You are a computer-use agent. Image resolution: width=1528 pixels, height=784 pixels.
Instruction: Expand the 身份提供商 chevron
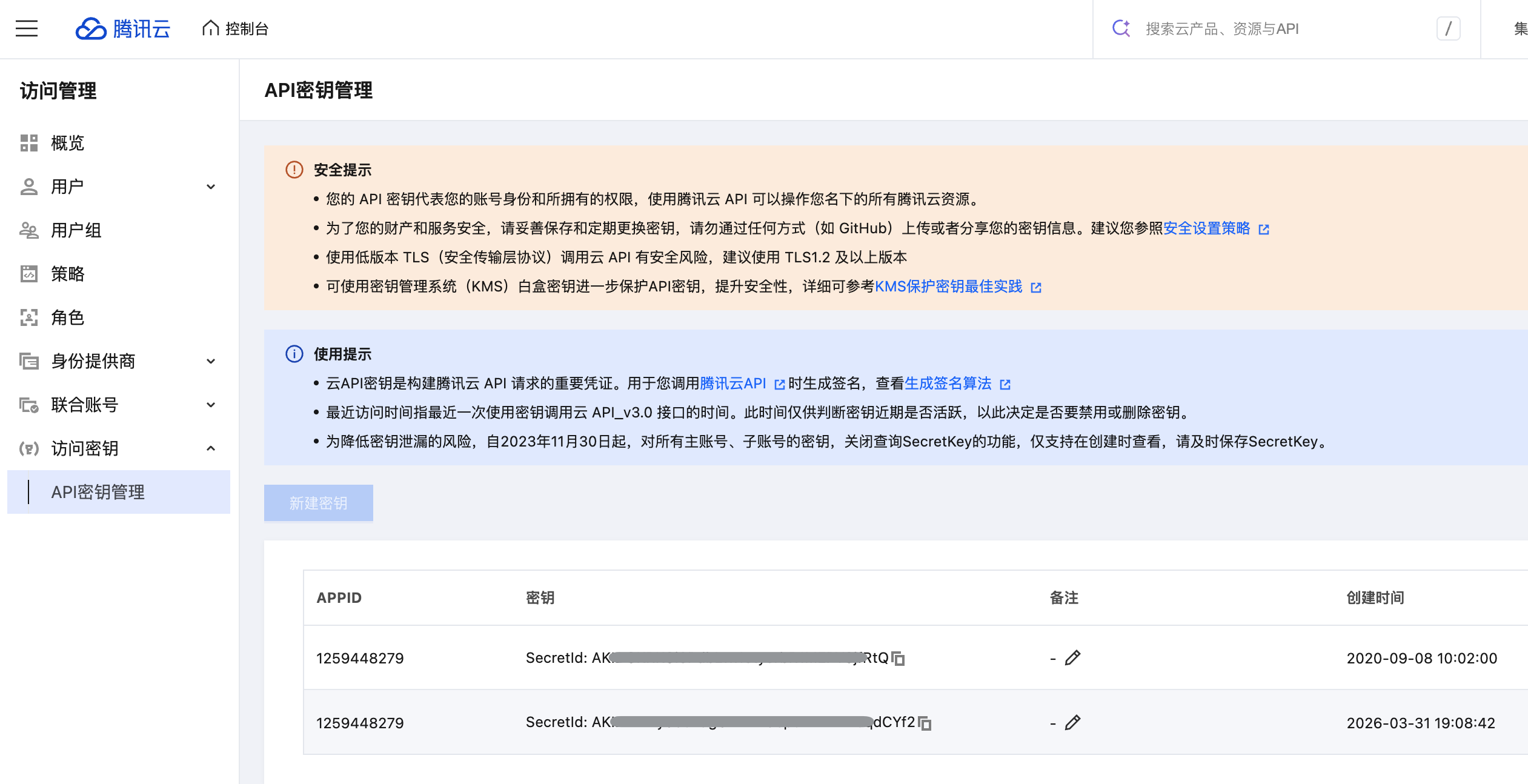[x=211, y=361]
